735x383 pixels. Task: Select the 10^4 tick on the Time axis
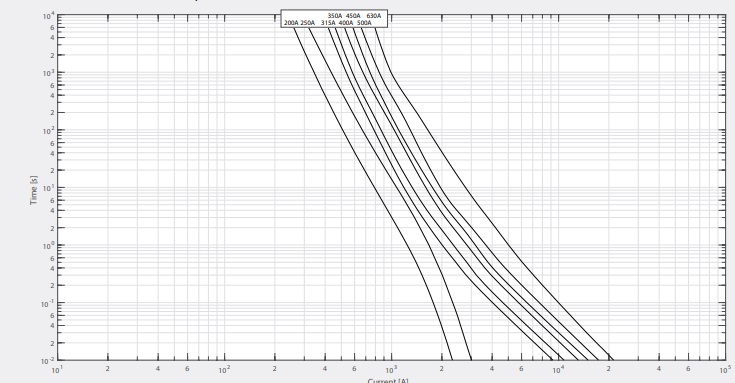(47, 17)
